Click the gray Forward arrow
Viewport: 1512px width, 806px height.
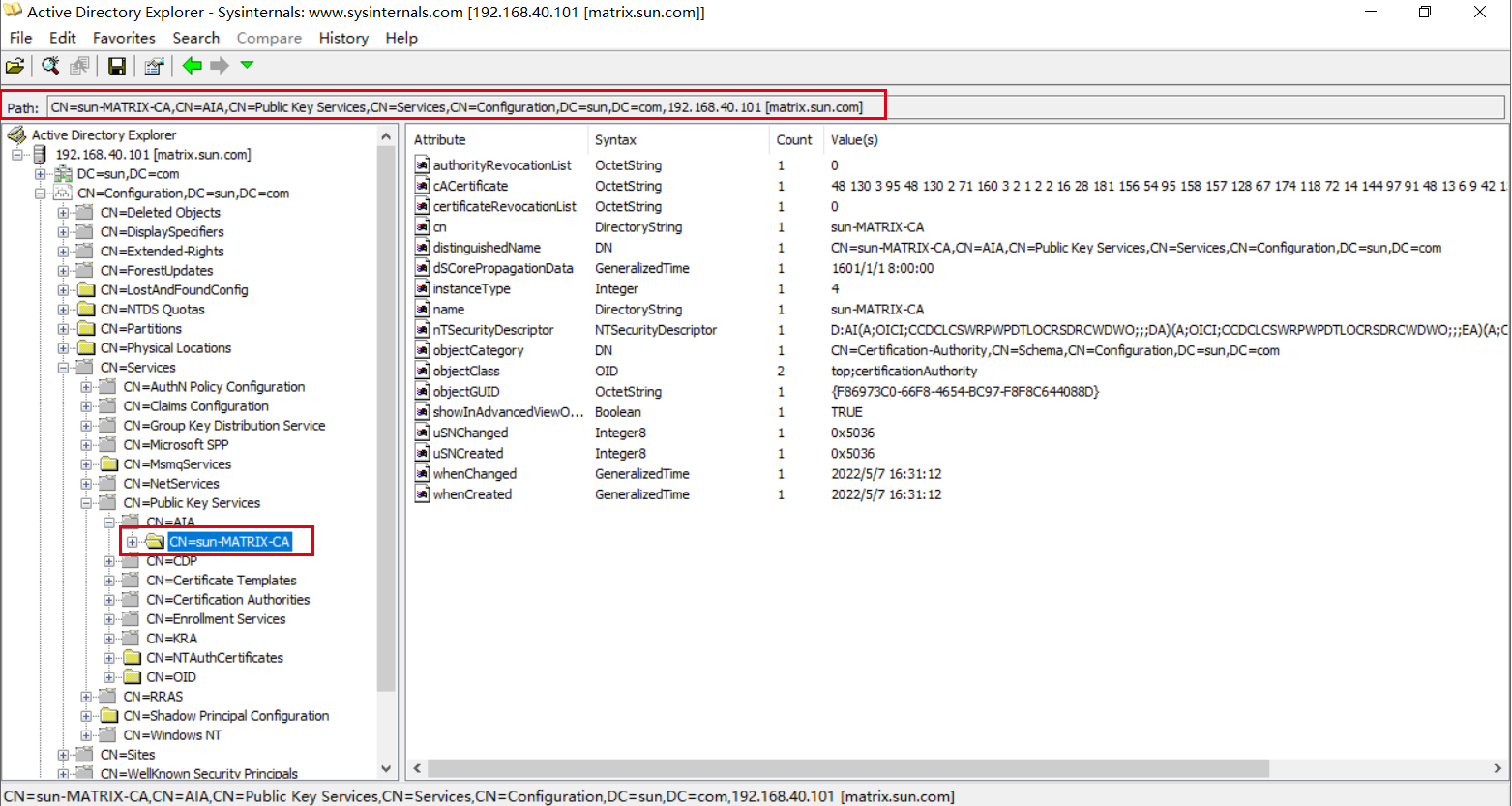(220, 66)
